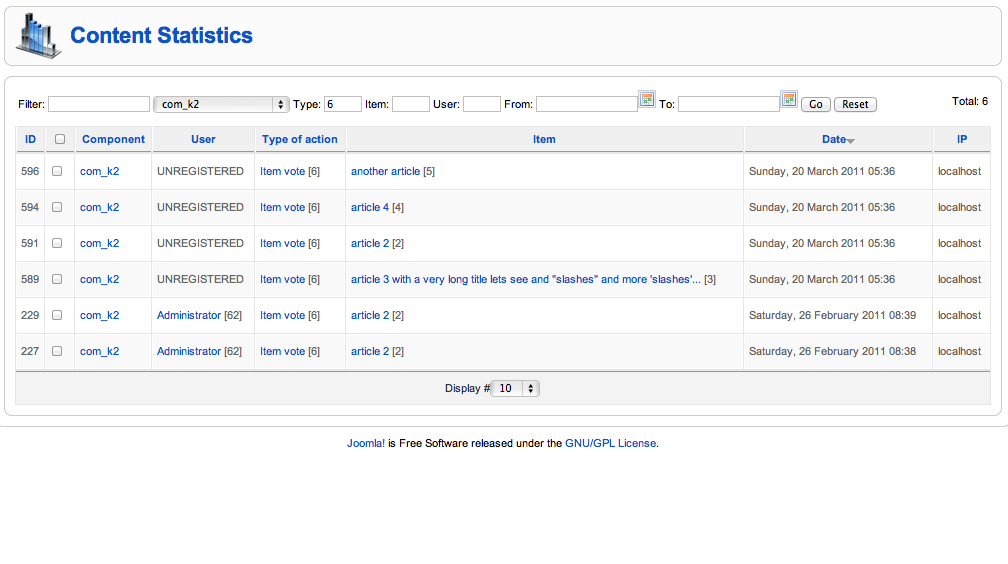Click the Date column sort arrow
Viewport: 1008px width, 564px height.
click(850, 141)
